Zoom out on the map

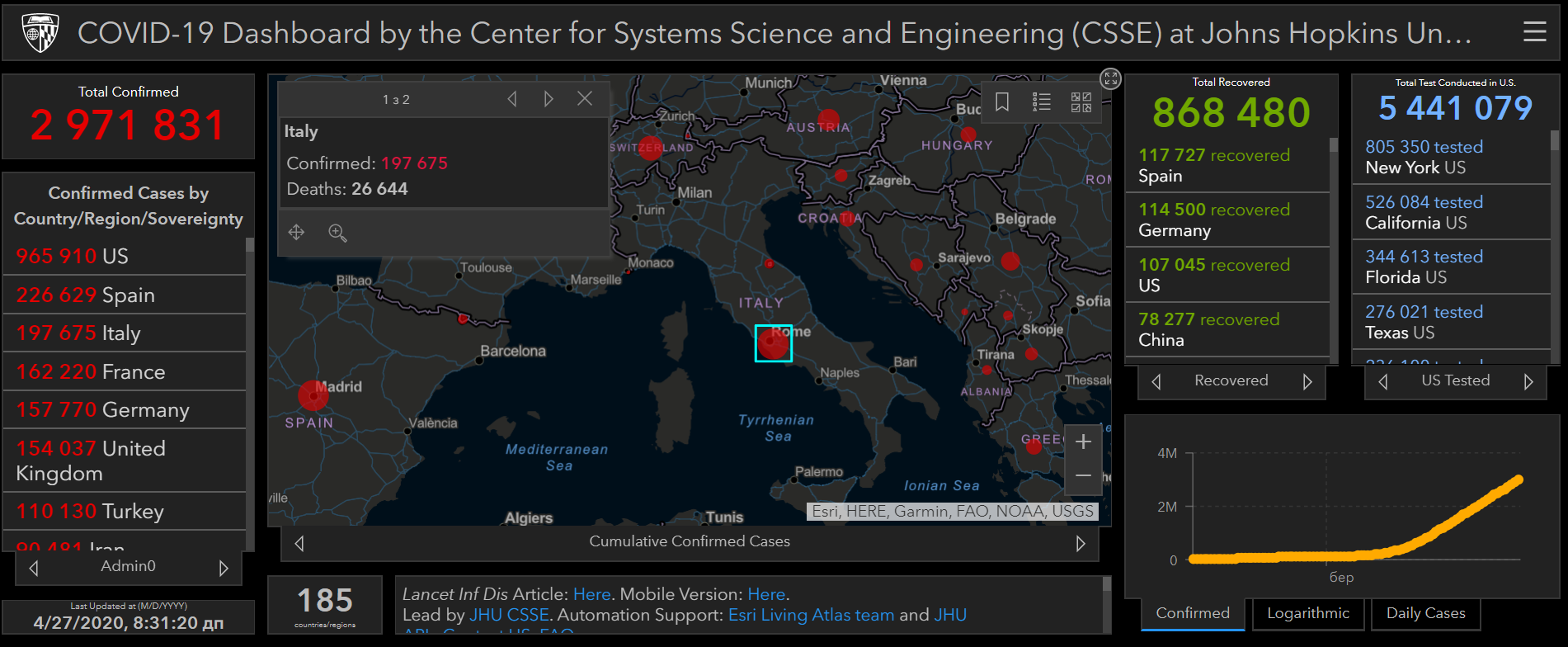1083,476
